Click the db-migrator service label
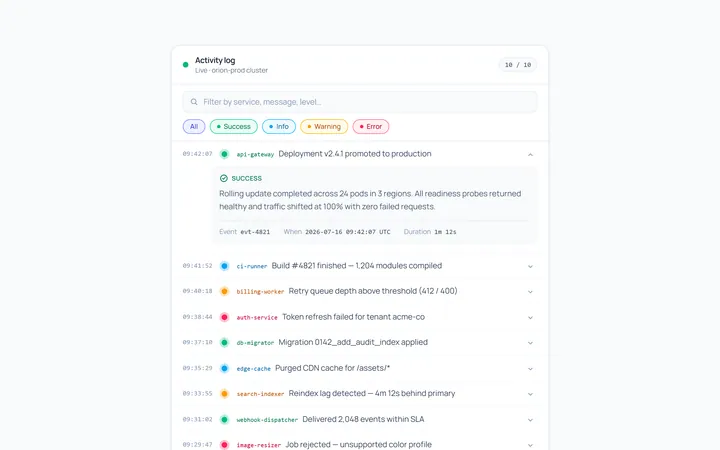This screenshot has width=720, height=450. coord(255,343)
